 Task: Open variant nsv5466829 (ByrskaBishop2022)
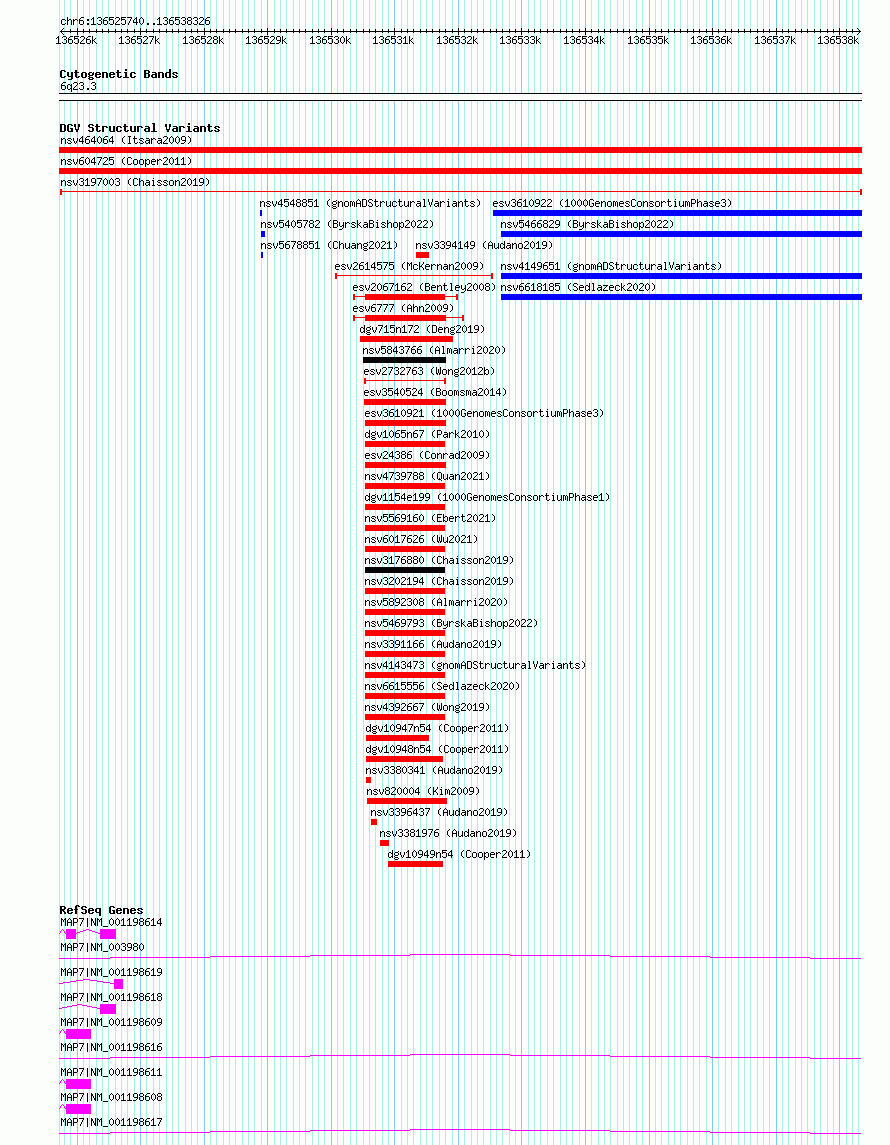pos(588,224)
